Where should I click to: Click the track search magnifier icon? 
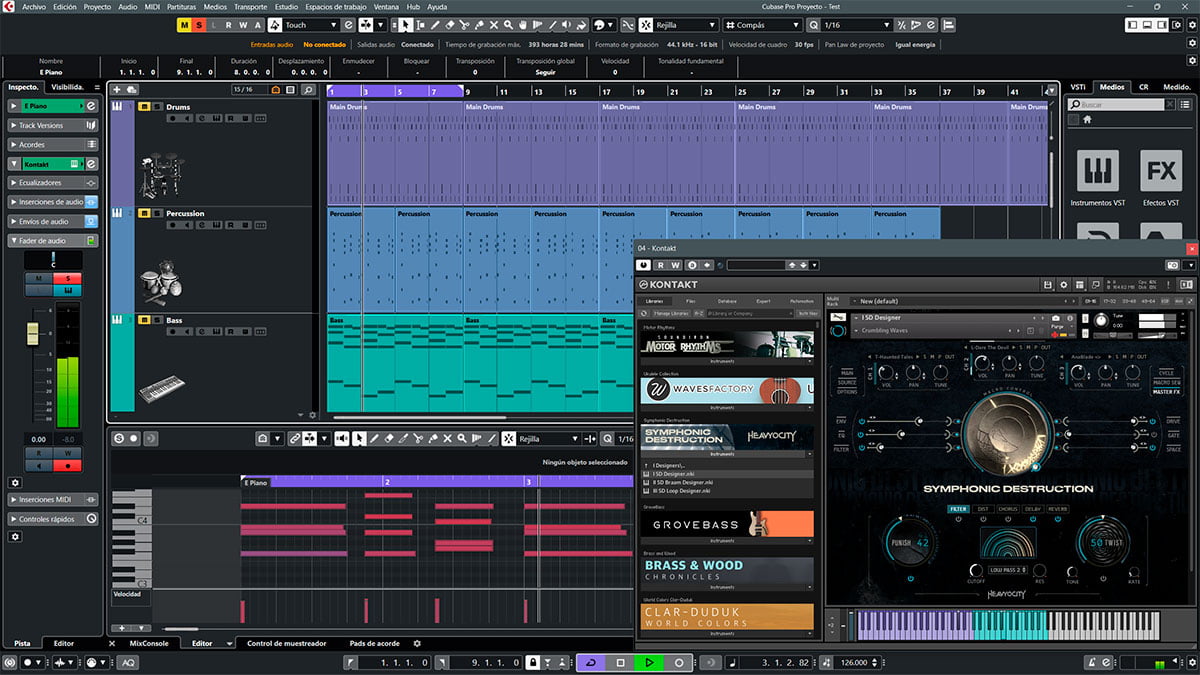coord(309,89)
